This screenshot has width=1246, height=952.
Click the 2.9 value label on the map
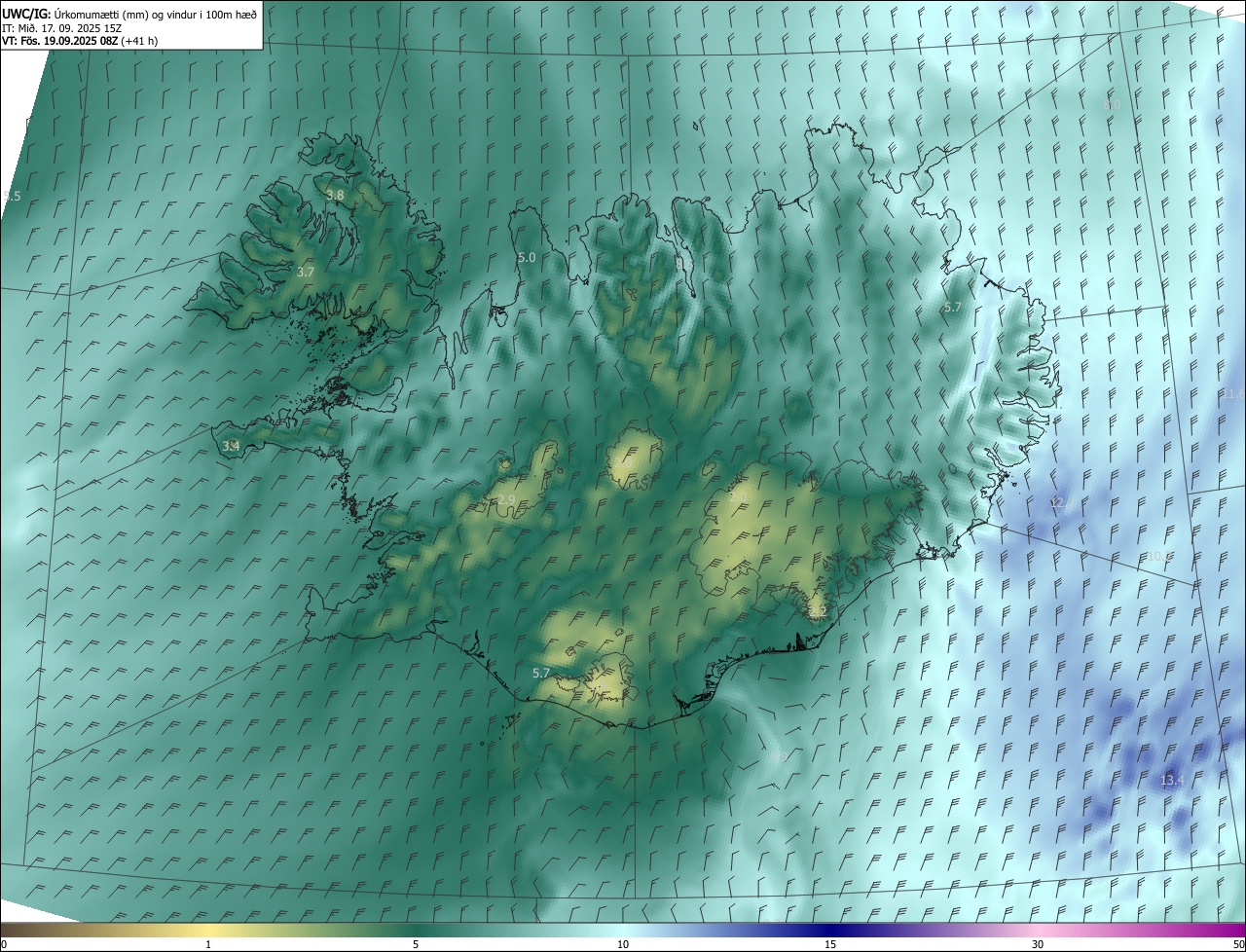click(x=506, y=501)
